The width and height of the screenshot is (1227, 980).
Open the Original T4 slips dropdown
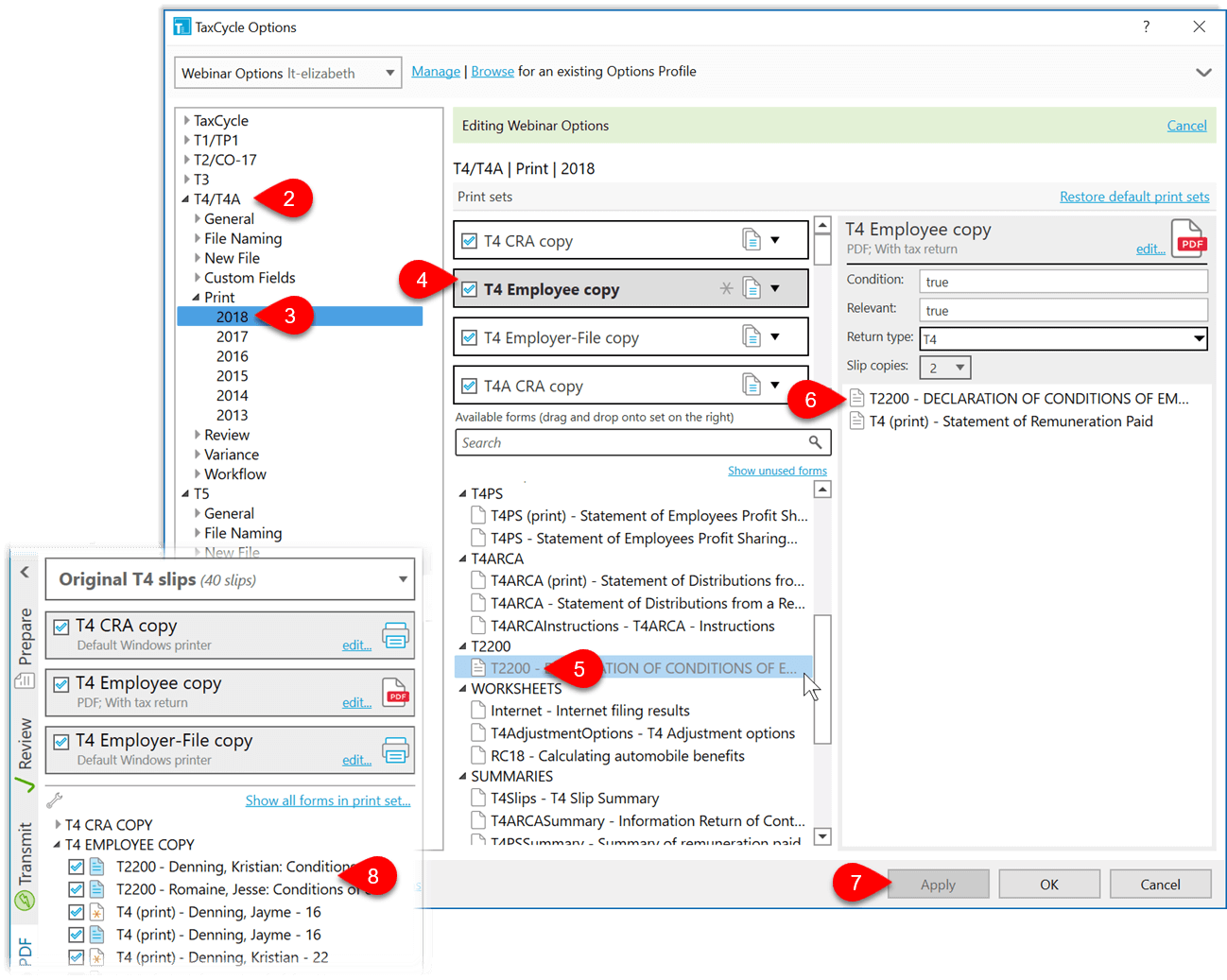click(230, 579)
